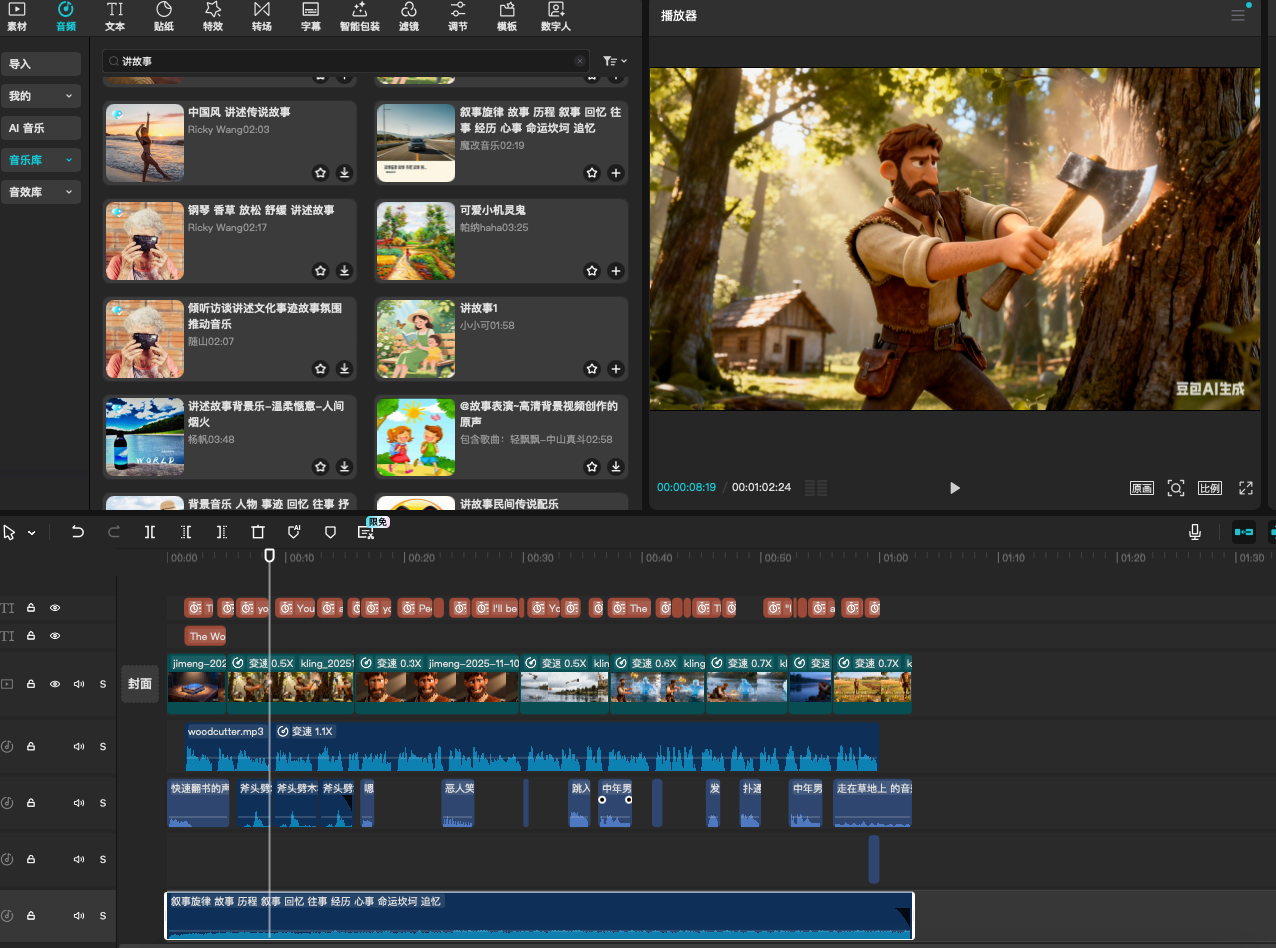Enter fullscreen preview in the player
The image size is (1276, 948).
click(1246, 488)
